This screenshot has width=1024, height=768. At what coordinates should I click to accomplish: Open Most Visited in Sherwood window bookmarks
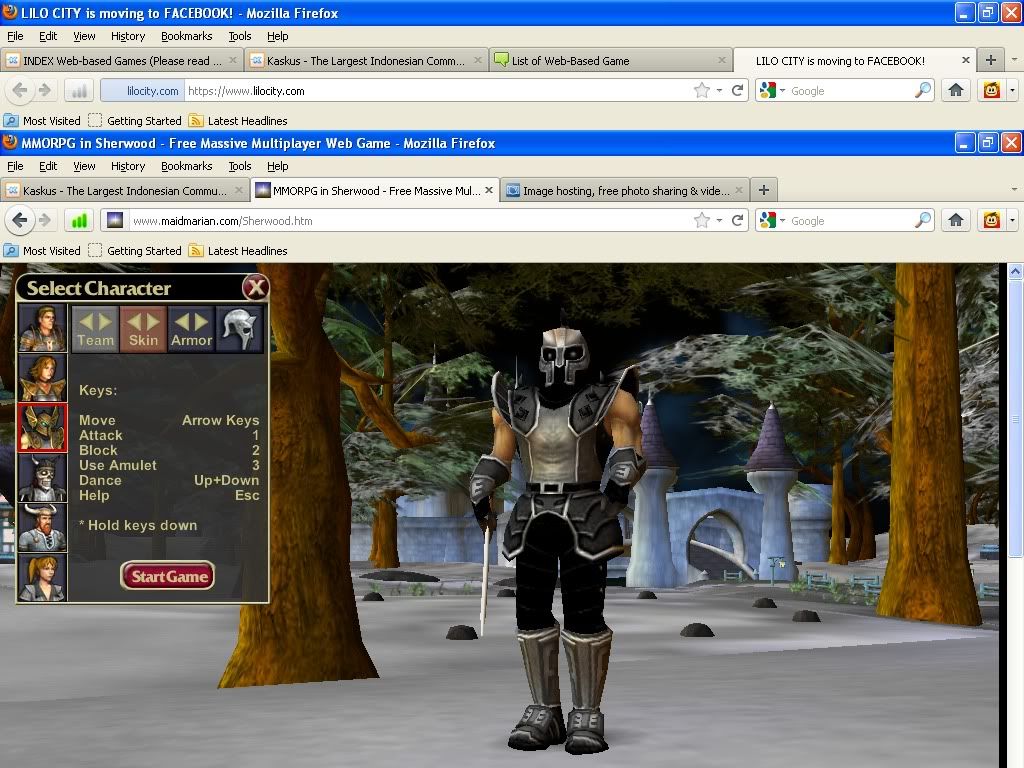pyautogui.click(x=42, y=251)
